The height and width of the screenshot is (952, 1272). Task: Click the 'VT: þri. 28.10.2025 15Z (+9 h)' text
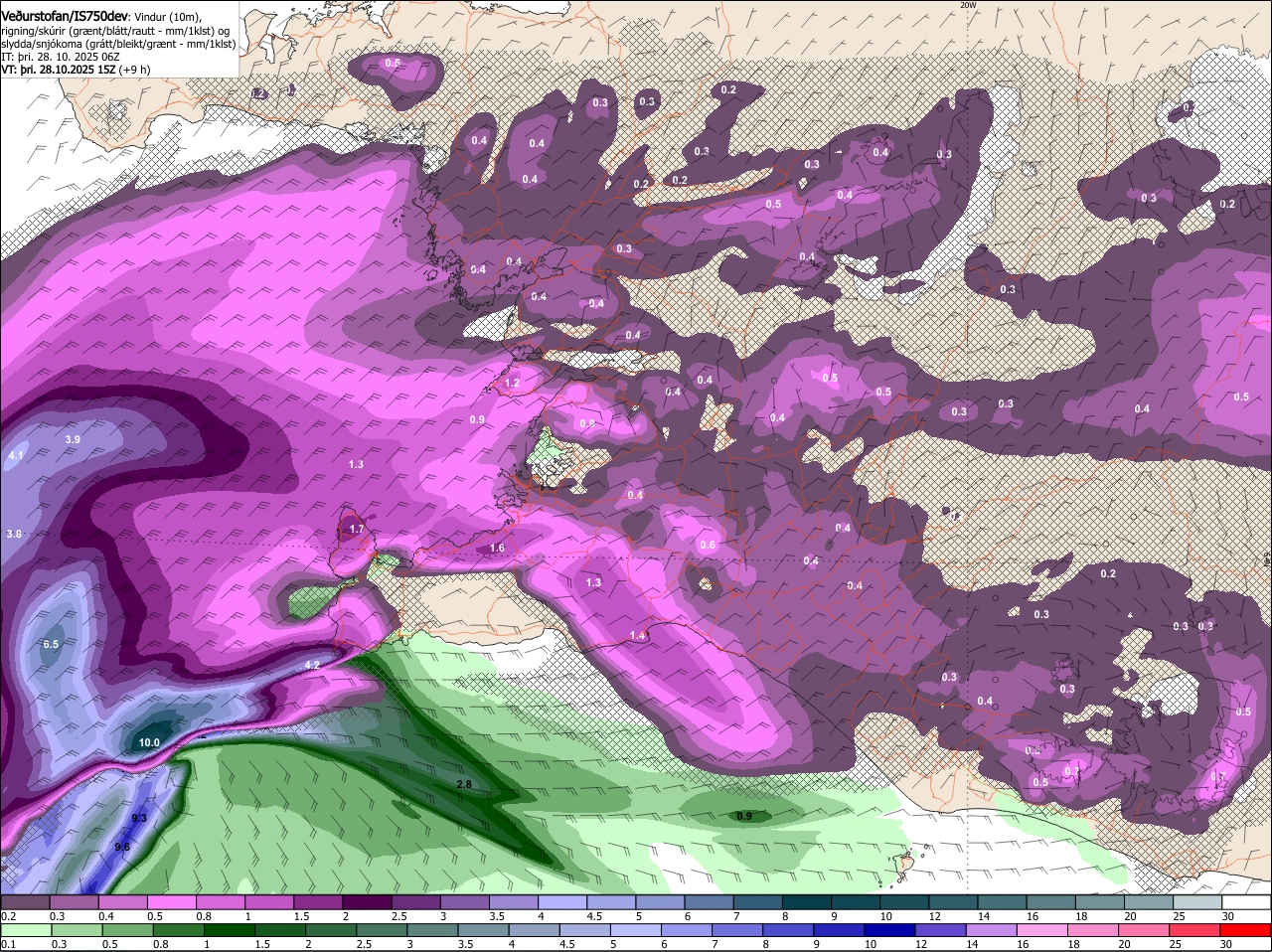coord(77,70)
